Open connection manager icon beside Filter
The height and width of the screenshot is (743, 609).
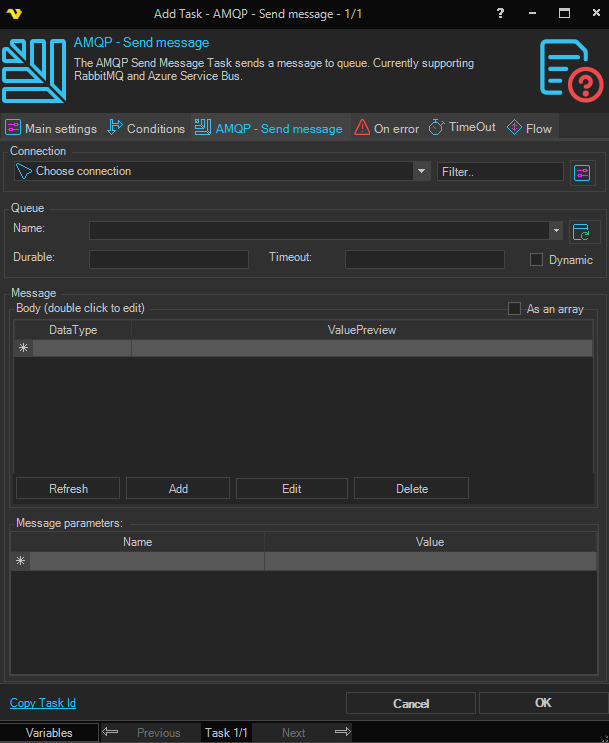pyautogui.click(x=583, y=173)
